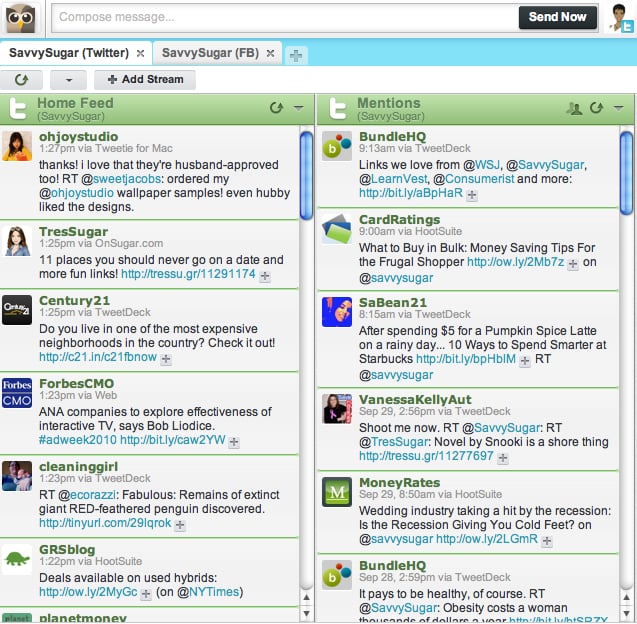Image resolution: width=637 pixels, height=624 pixels.
Task: Click the Twitter icon in the Home Feed header
Action: 18,108
